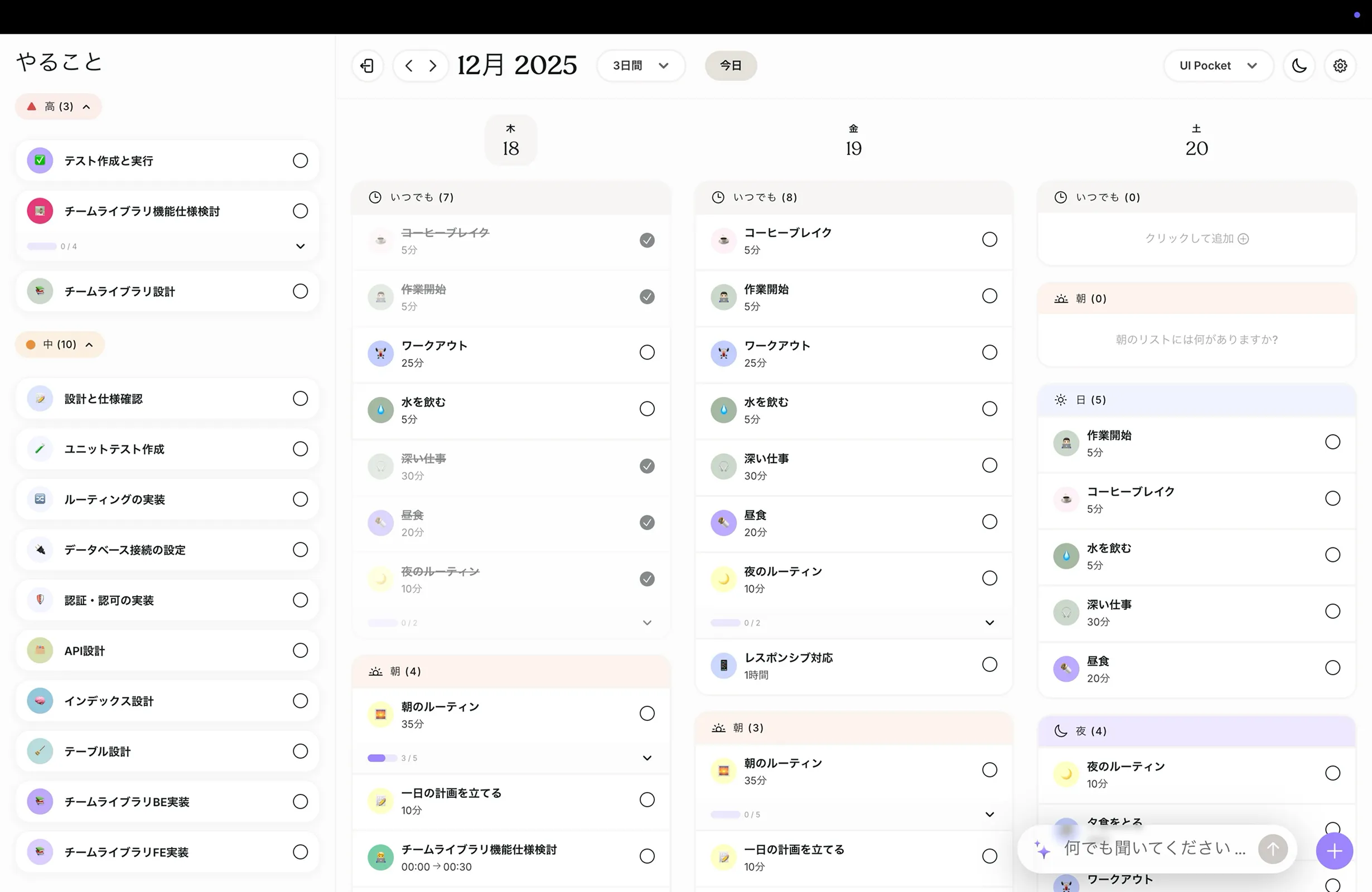Open the 3日間 view selector dropdown

[x=640, y=65]
